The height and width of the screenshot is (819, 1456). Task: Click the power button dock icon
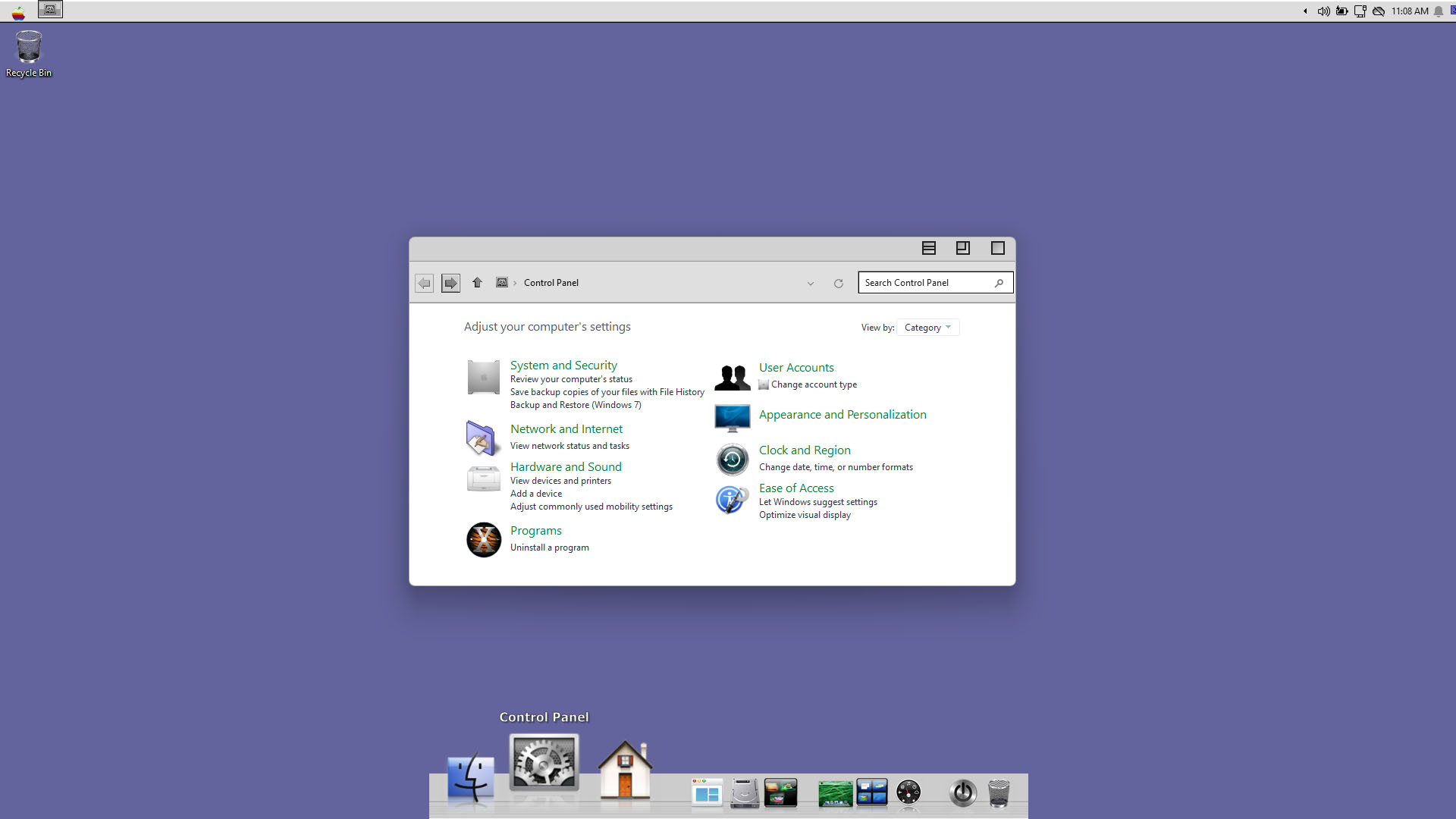(962, 793)
